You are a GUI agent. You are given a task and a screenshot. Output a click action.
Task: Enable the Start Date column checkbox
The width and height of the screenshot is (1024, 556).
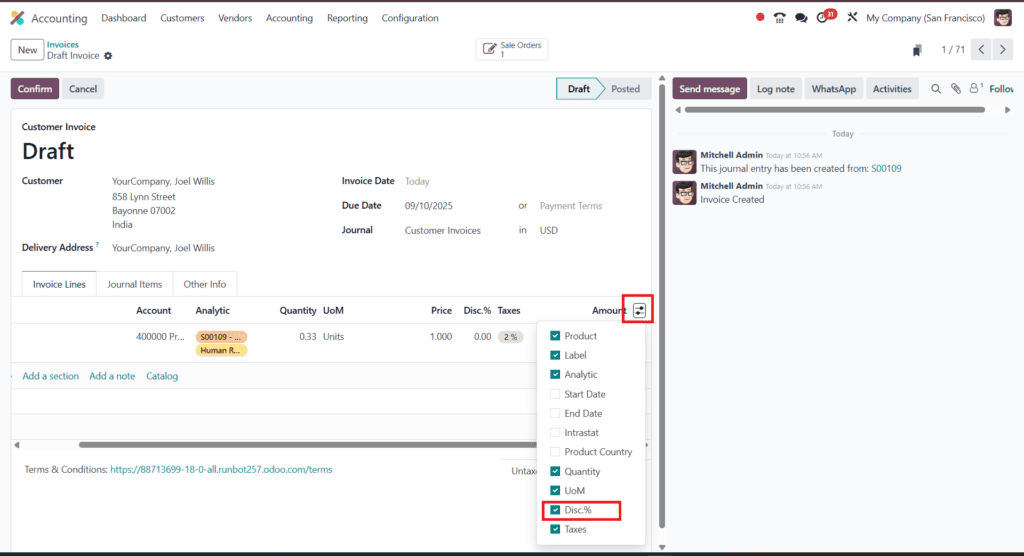[555, 394]
